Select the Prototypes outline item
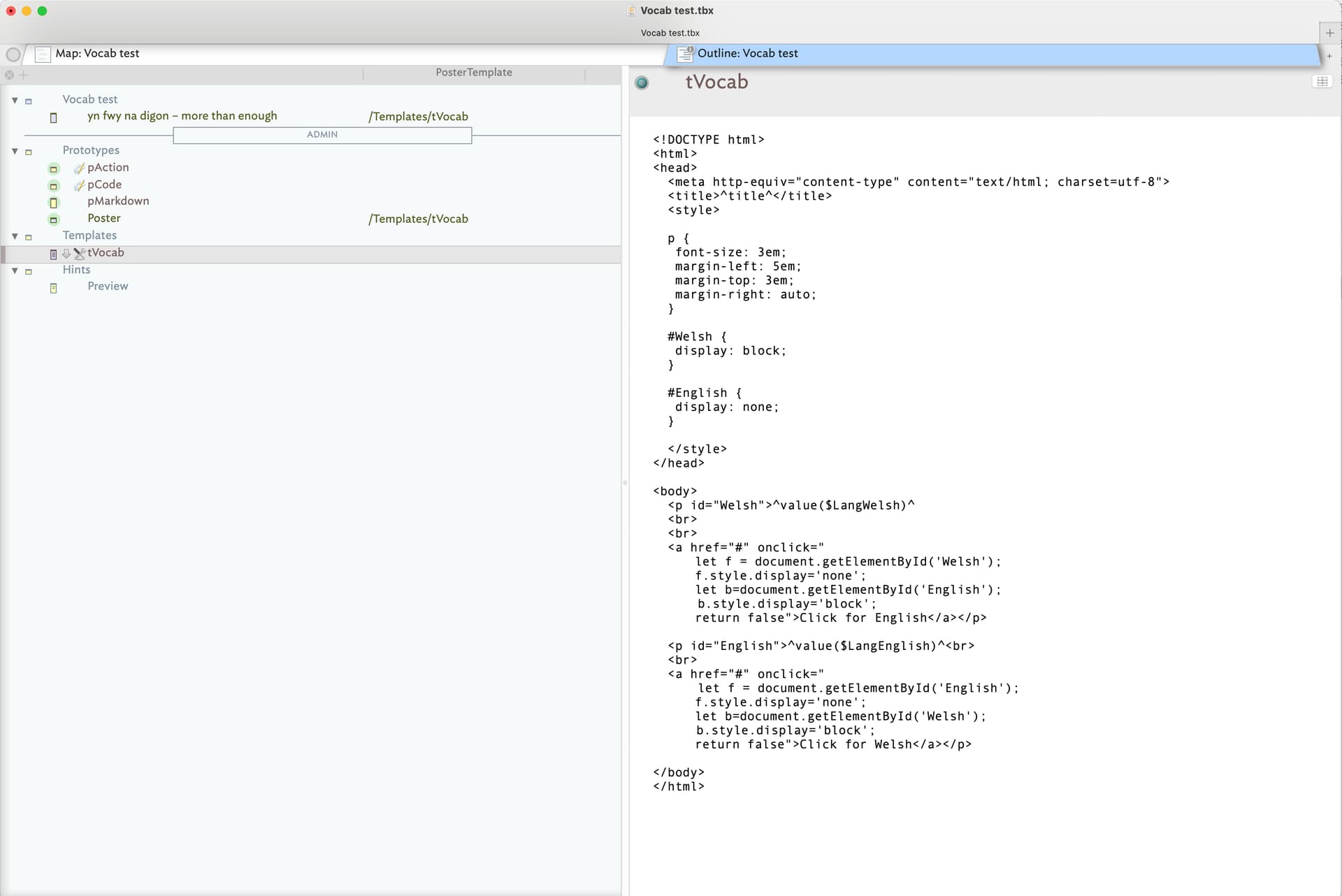 (91, 150)
